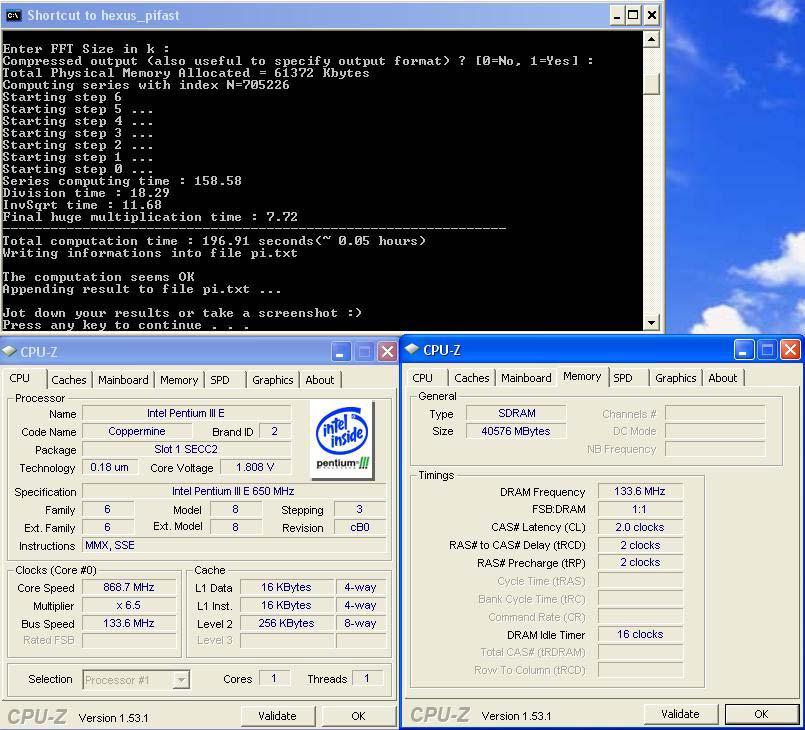Open the Processor #1 selection dropdown
This screenshot has width=805, height=730.
coord(181,680)
